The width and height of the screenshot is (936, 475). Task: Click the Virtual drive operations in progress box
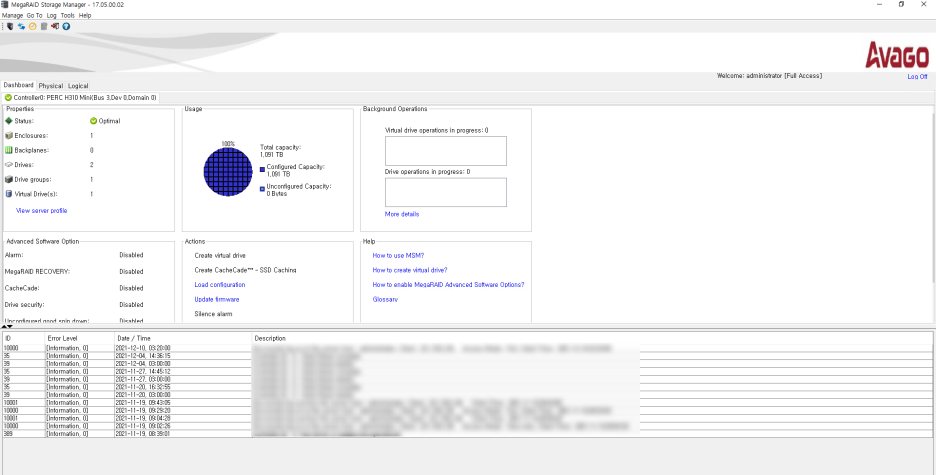point(446,151)
